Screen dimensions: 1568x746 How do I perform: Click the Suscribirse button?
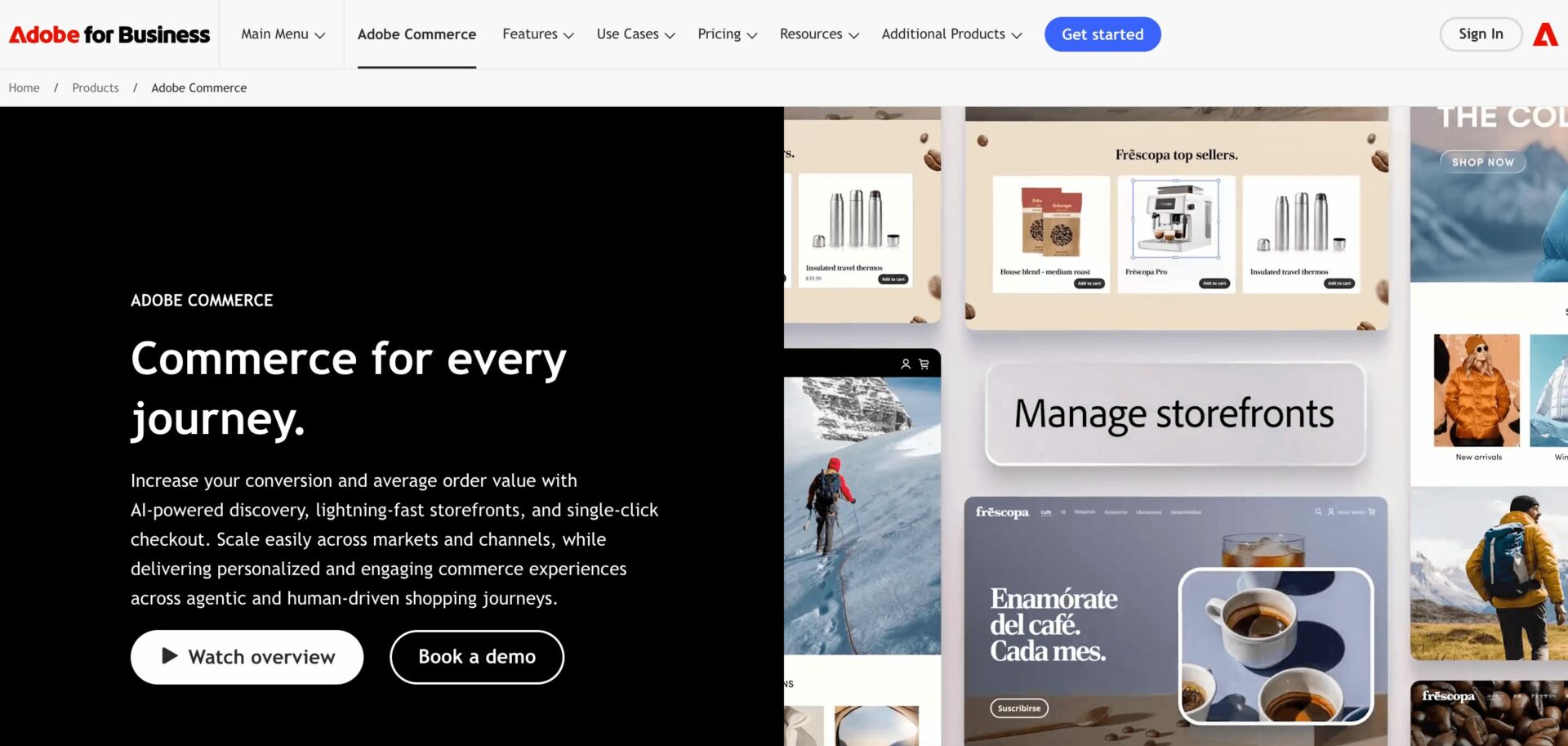1018,708
